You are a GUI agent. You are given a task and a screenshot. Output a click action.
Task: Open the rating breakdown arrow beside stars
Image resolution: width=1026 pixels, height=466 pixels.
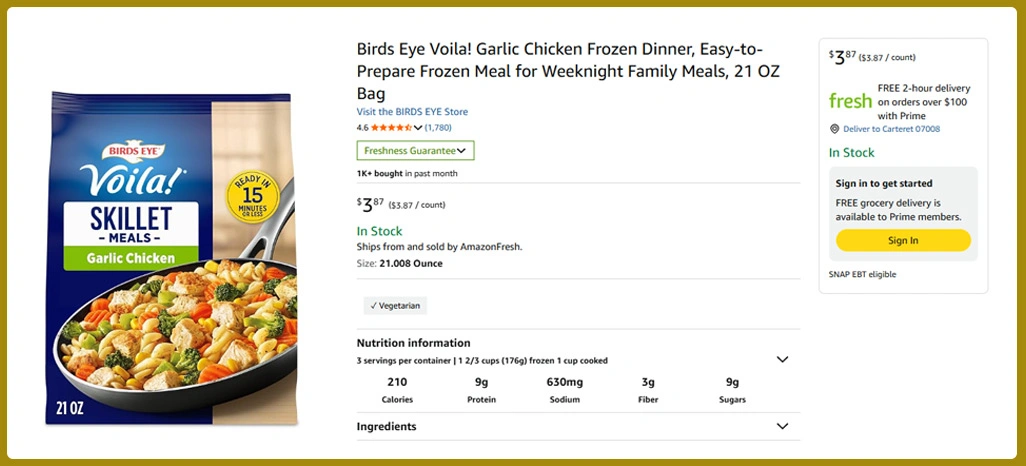[x=418, y=128]
